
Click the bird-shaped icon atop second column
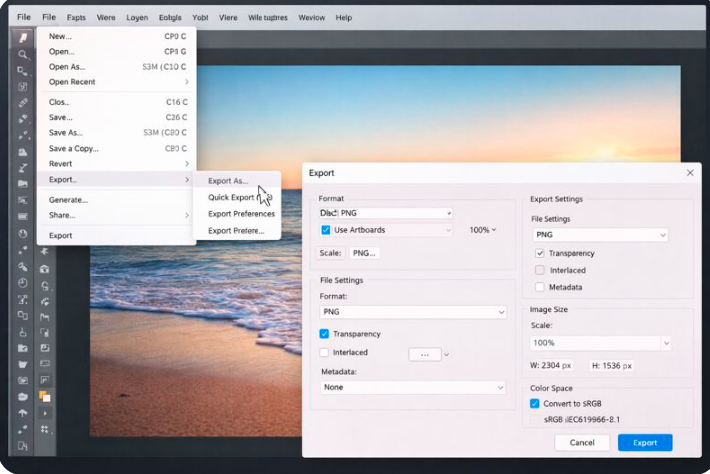44,251
